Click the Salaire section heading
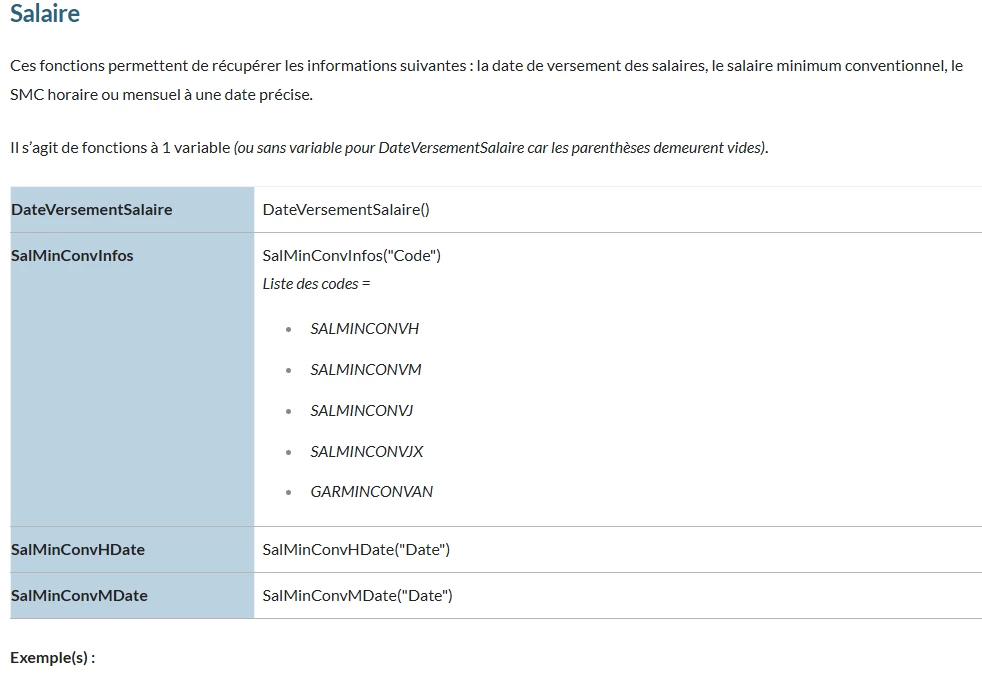982x694 pixels. 45,13
